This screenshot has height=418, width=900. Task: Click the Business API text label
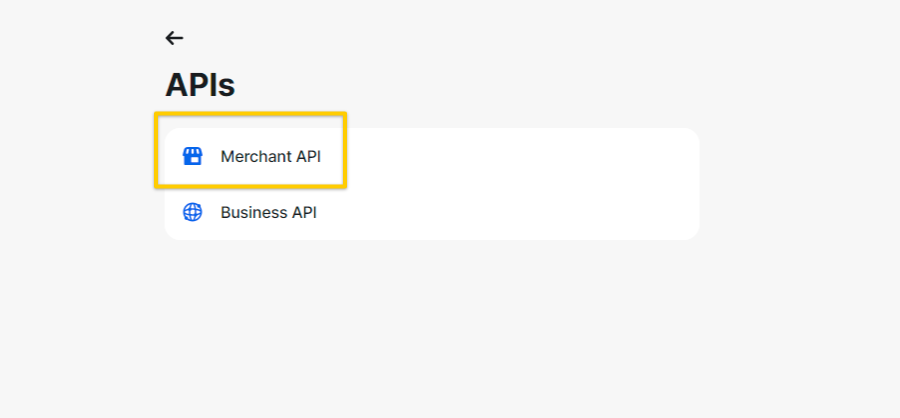click(269, 212)
